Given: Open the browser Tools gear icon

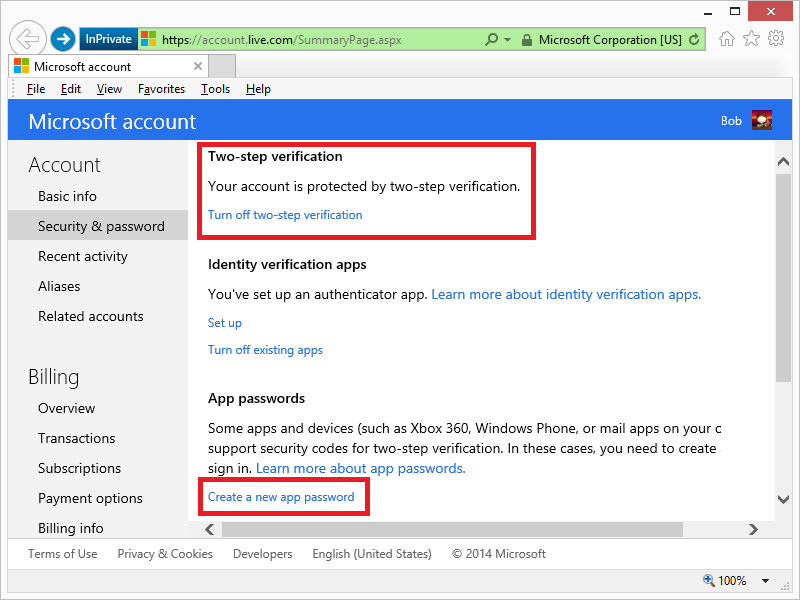Looking at the screenshot, I should [776, 39].
